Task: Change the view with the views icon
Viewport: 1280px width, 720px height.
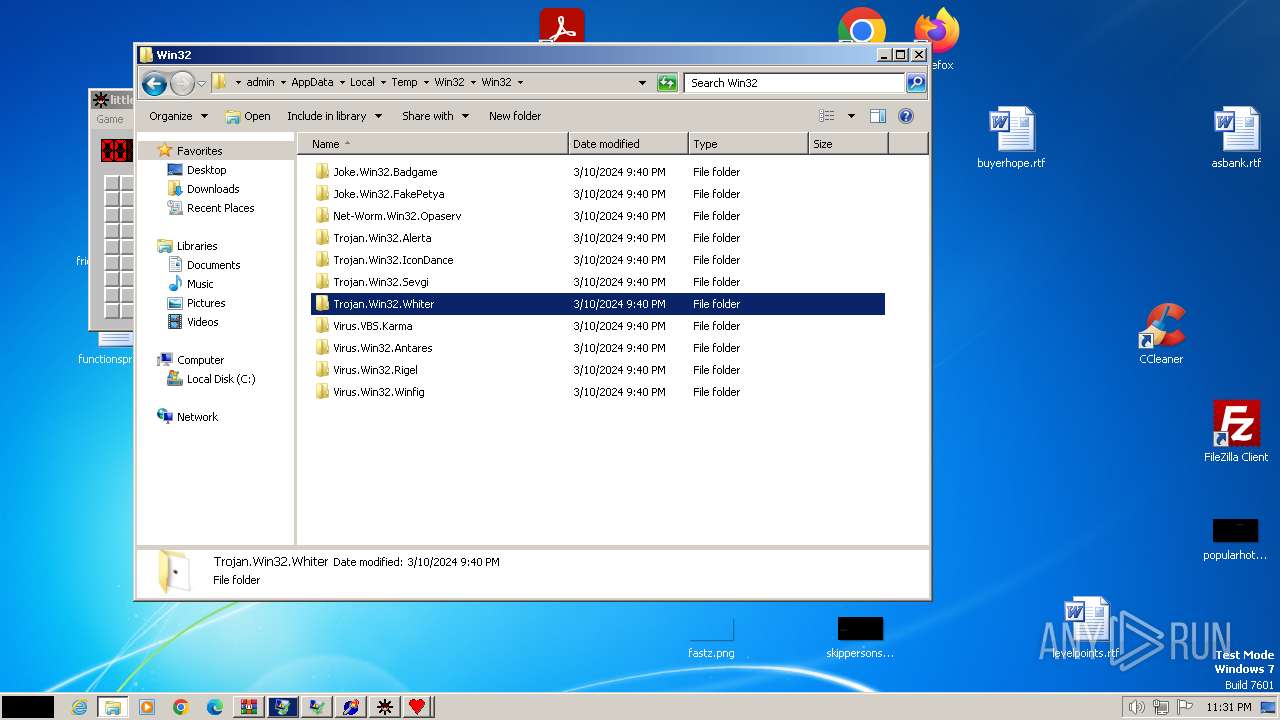Action: (827, 116)
